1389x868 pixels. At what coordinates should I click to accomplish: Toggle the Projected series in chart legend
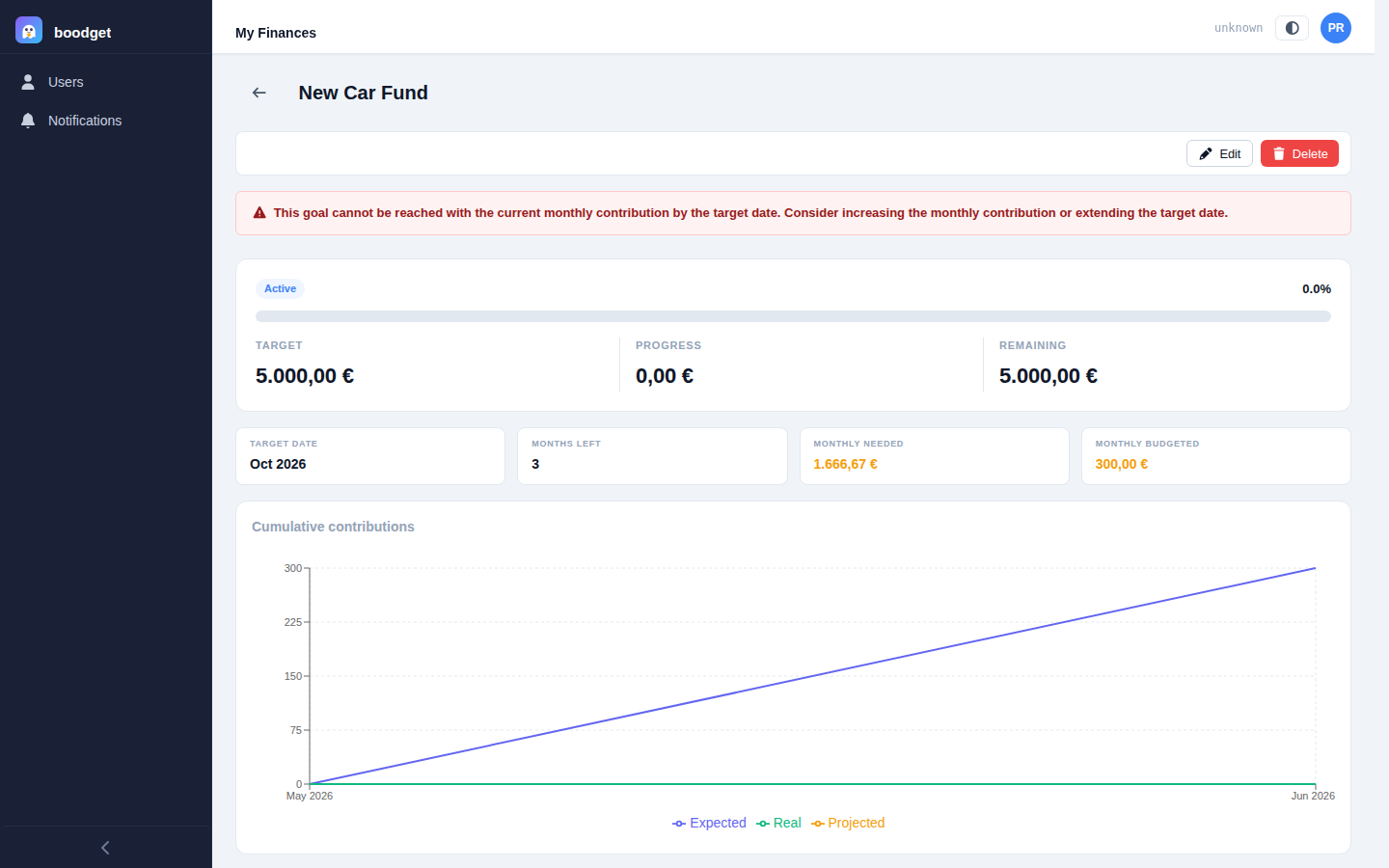point(848,823)
